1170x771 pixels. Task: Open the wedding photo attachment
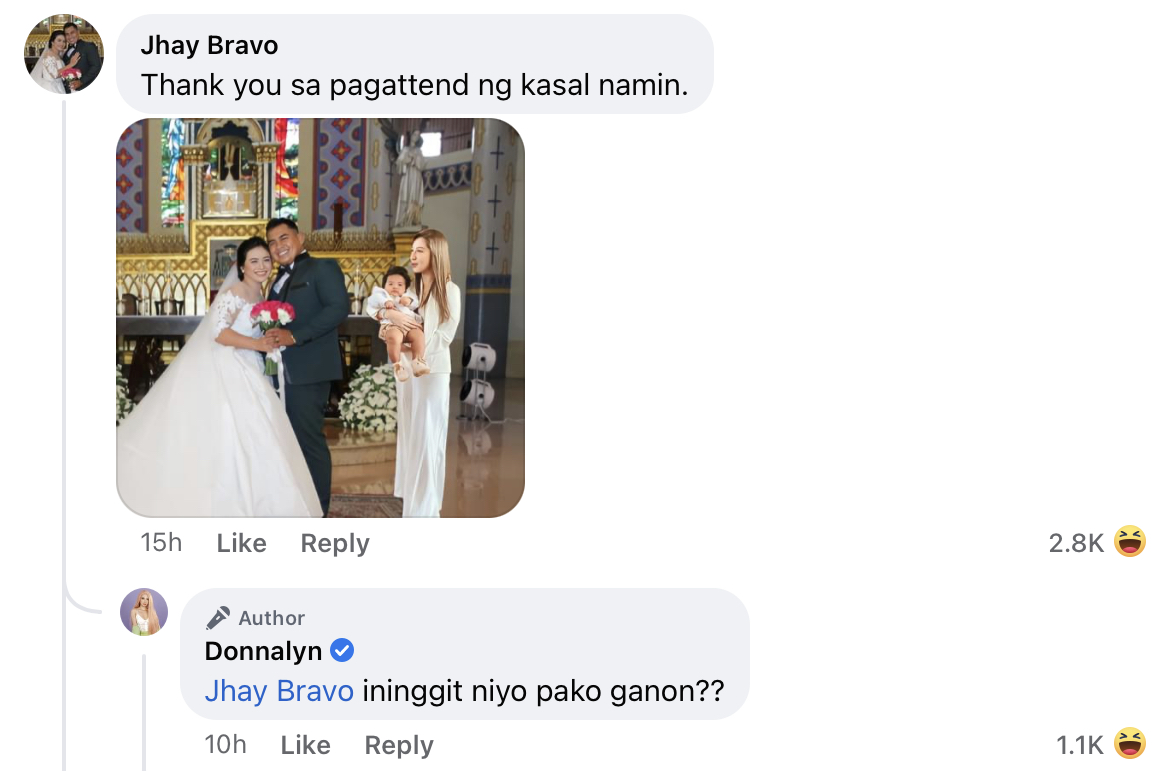pos(320,317)
